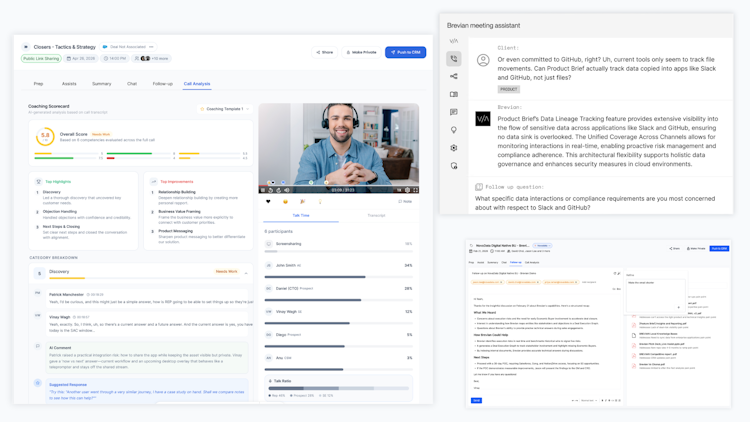The width and height of the screenshot is (750, 422).
Task: React with the party popper emoji under video
Action: point(302,201)
